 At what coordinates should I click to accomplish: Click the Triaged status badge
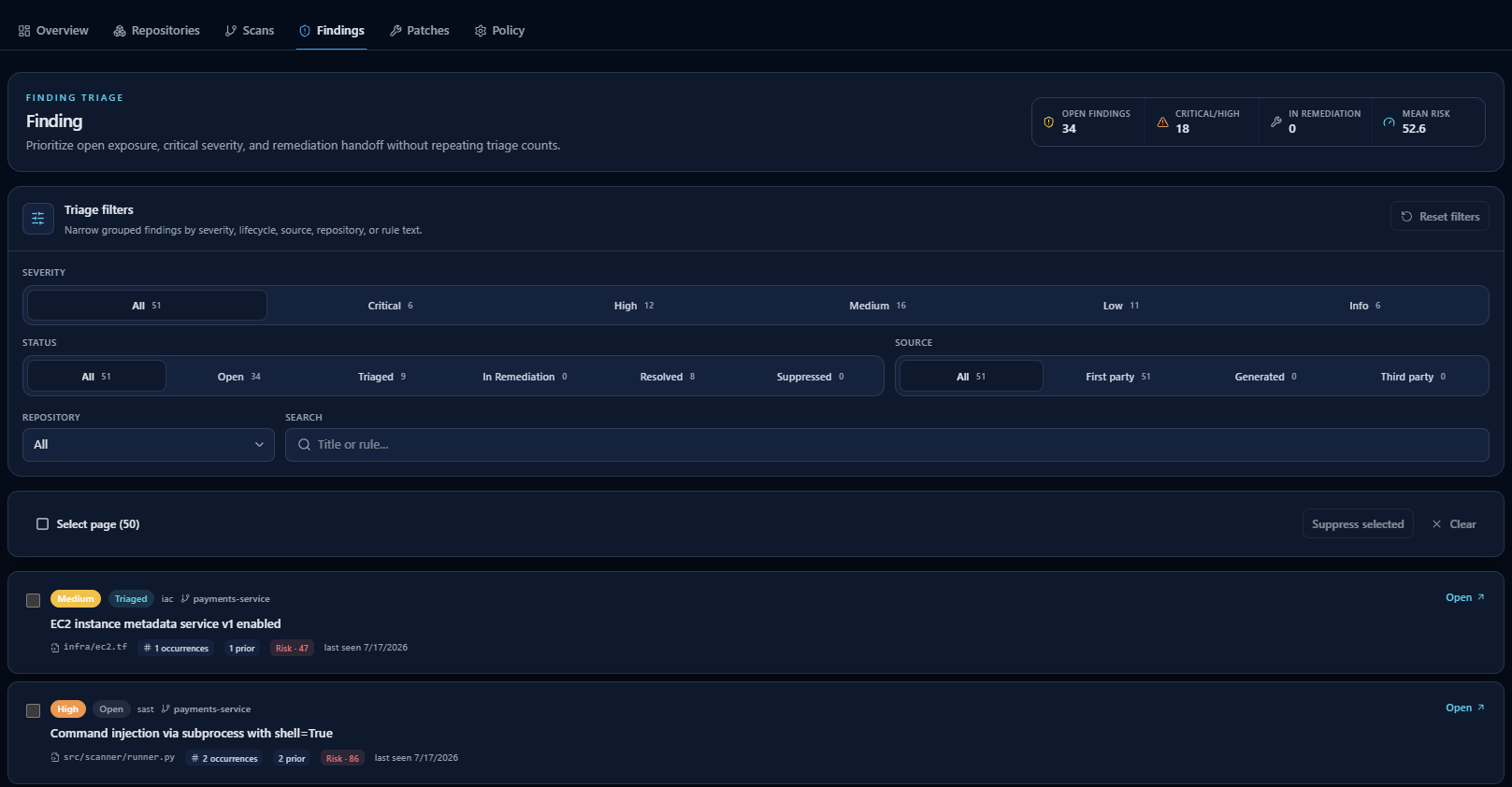(131, 599)
